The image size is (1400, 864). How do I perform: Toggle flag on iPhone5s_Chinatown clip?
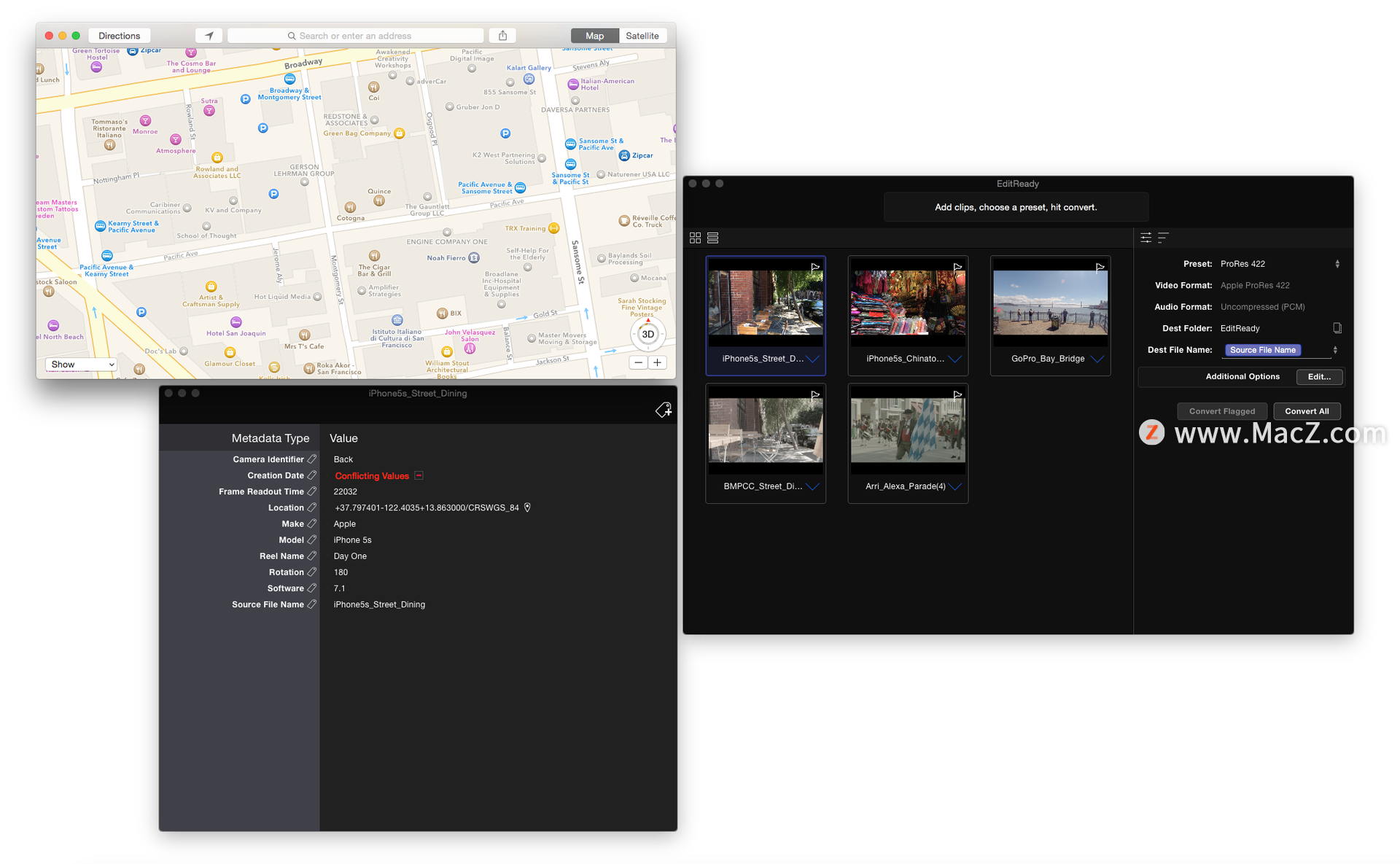[957, 268]
